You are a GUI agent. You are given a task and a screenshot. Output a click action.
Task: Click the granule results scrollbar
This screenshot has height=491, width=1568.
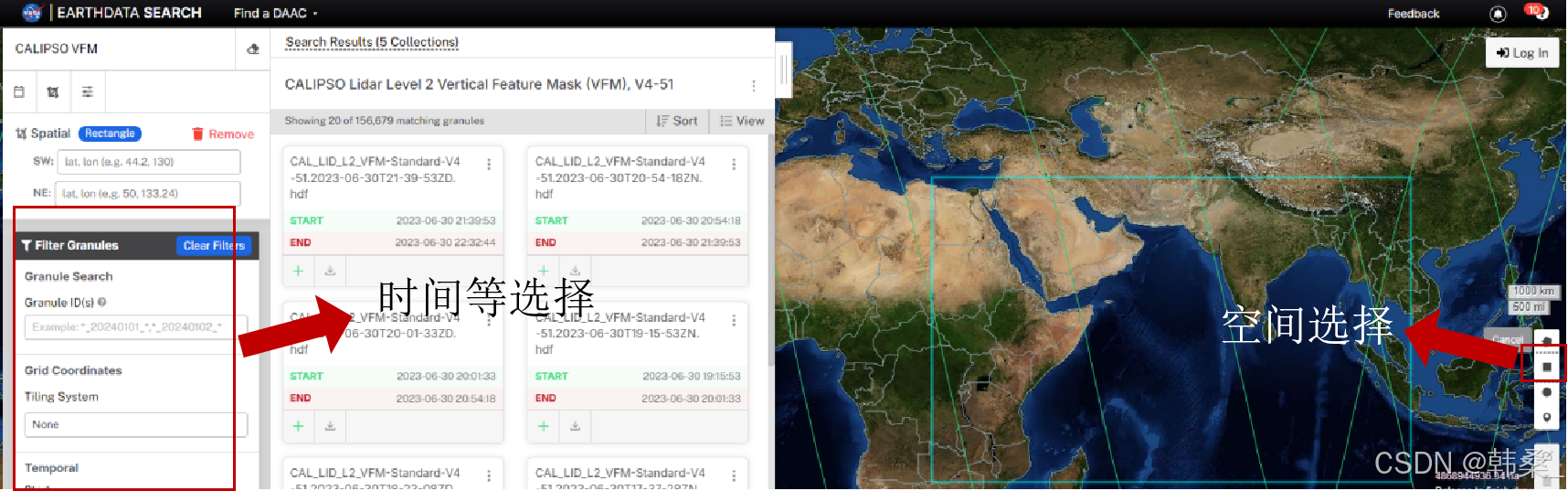click(771, 250)
